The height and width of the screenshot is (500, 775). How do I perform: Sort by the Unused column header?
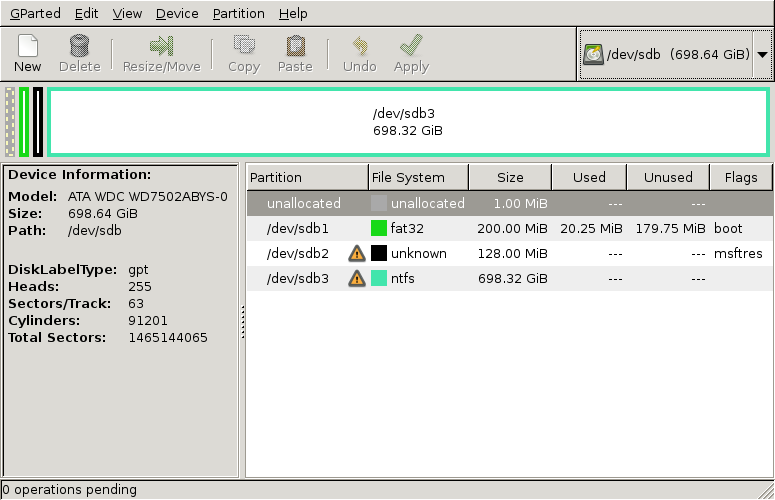668,177
